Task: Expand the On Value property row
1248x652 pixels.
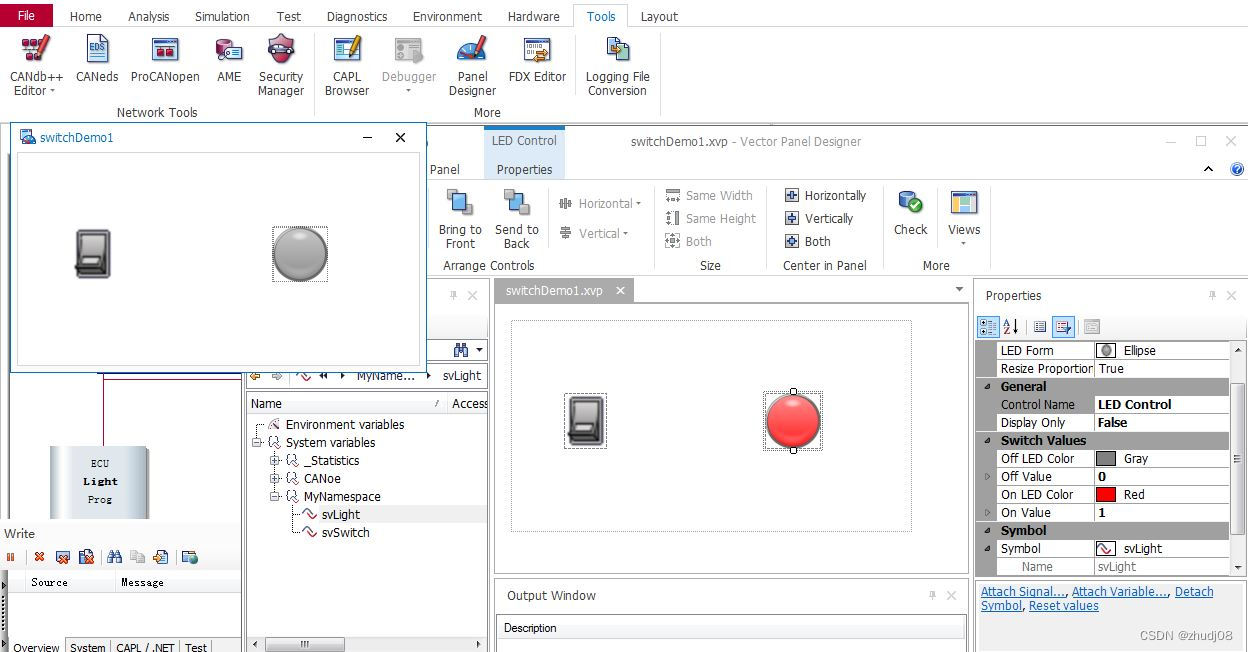Action: point(988,513)
